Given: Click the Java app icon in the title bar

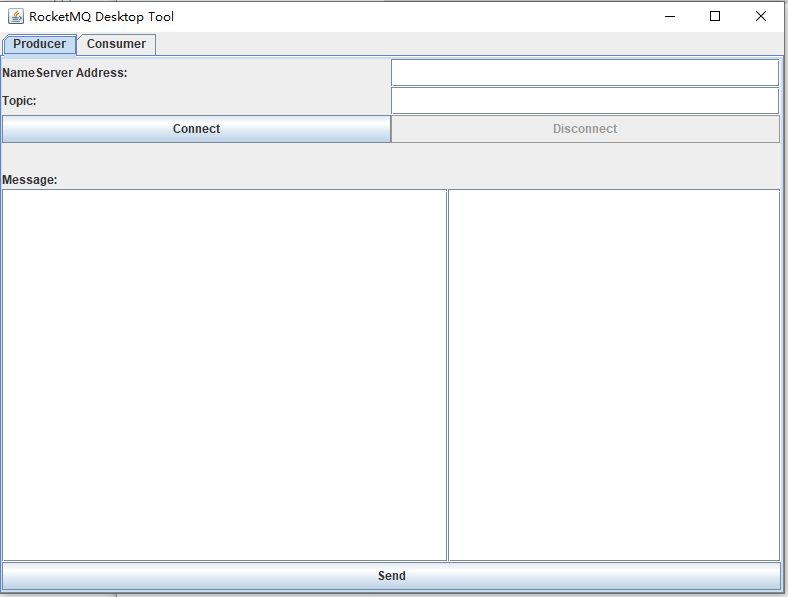Looking at the screenshot, I should click(x=16, y=17).
